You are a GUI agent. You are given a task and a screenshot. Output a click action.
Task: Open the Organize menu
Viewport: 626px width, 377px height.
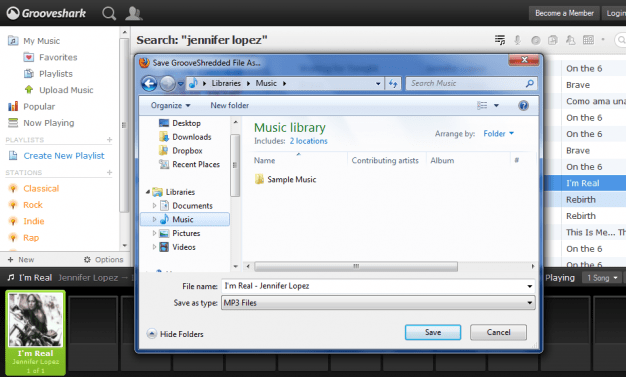click(170, 105)
